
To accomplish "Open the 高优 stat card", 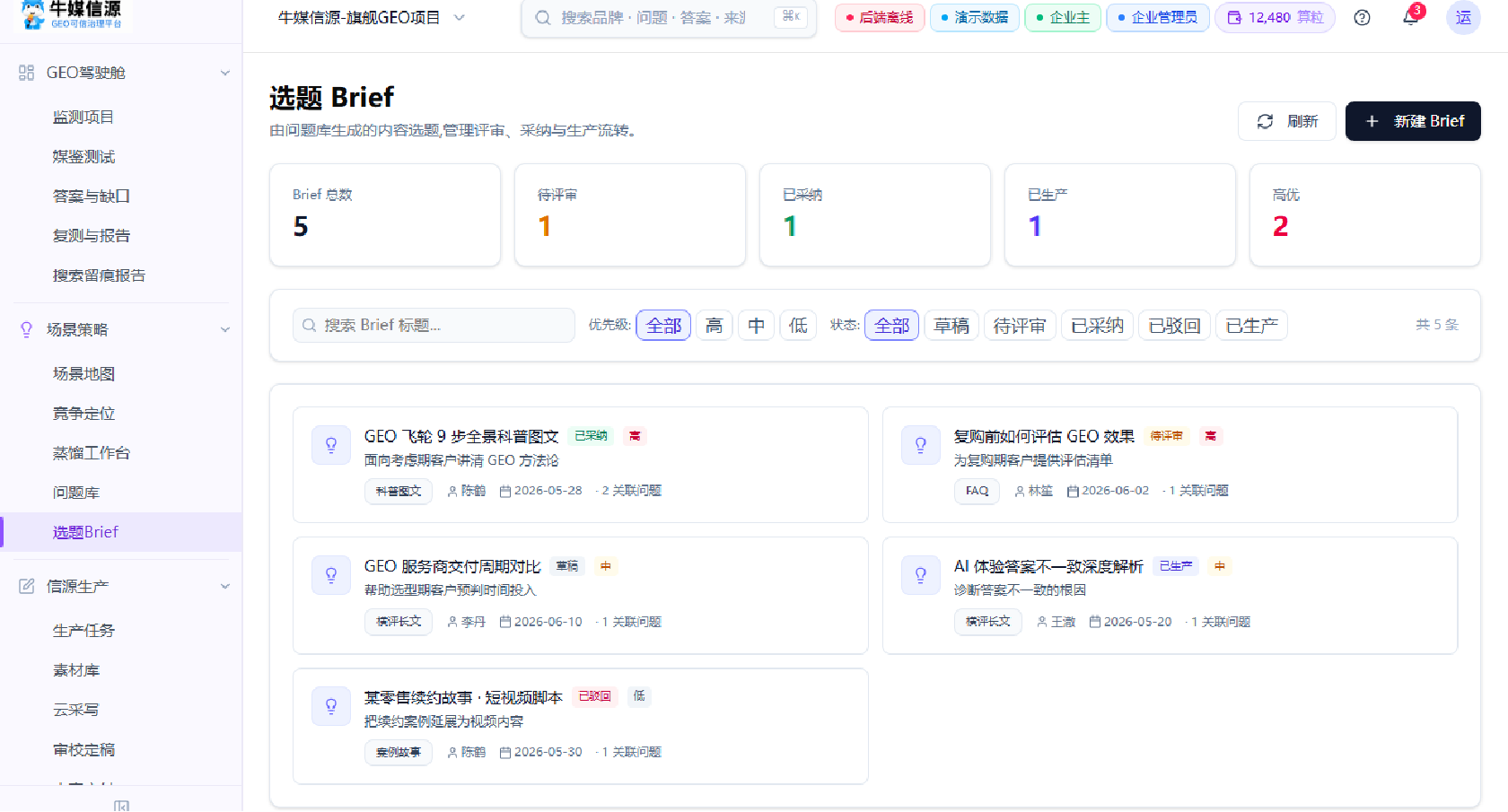I will pyautogui.click(x=1364, y=215).
